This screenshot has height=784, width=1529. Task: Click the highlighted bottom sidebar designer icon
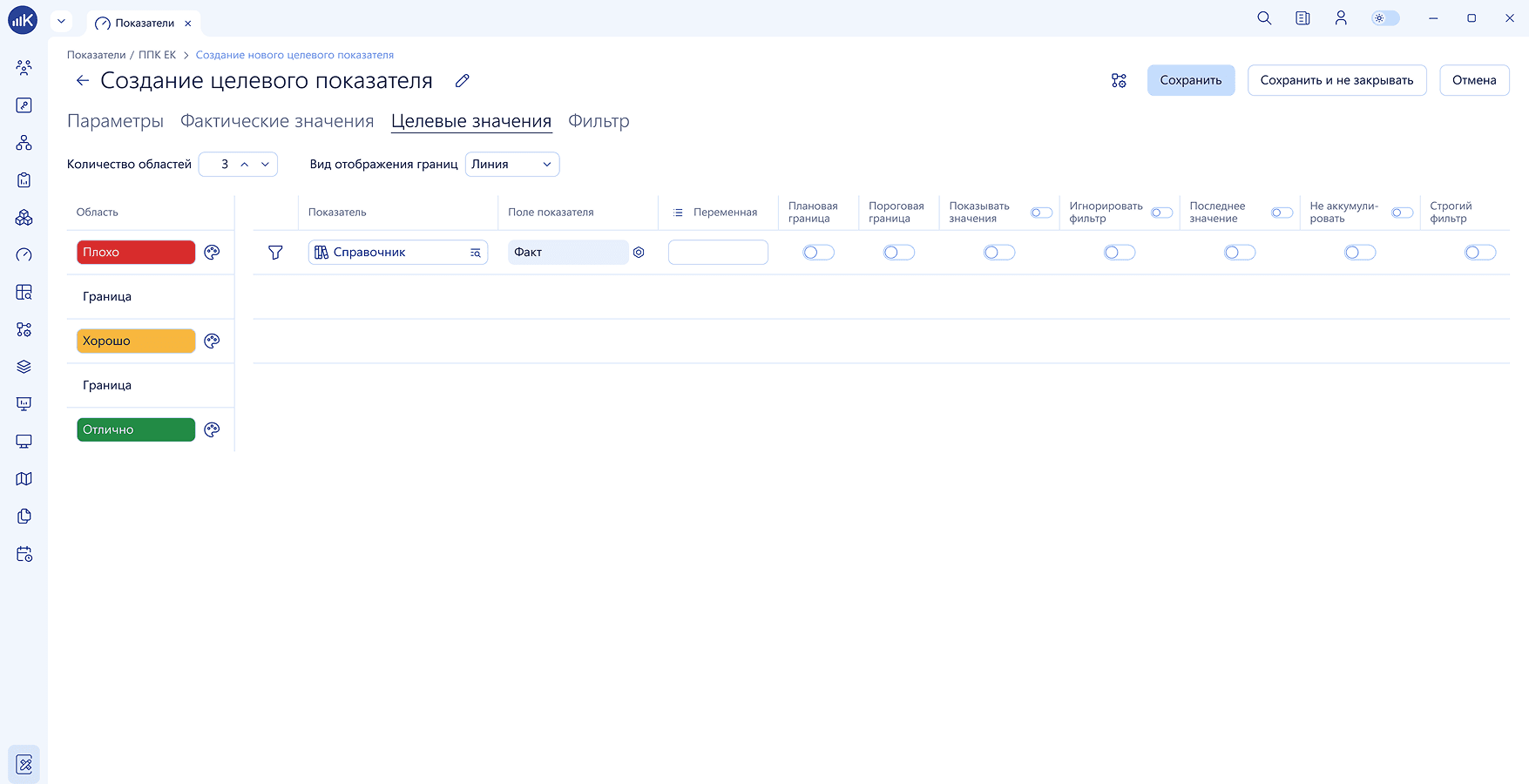[24, 765]
